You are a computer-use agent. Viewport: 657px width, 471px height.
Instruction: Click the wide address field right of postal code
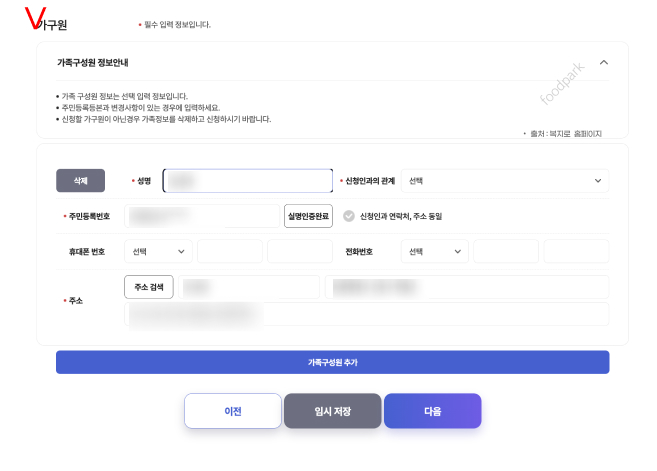coord(467,287)
